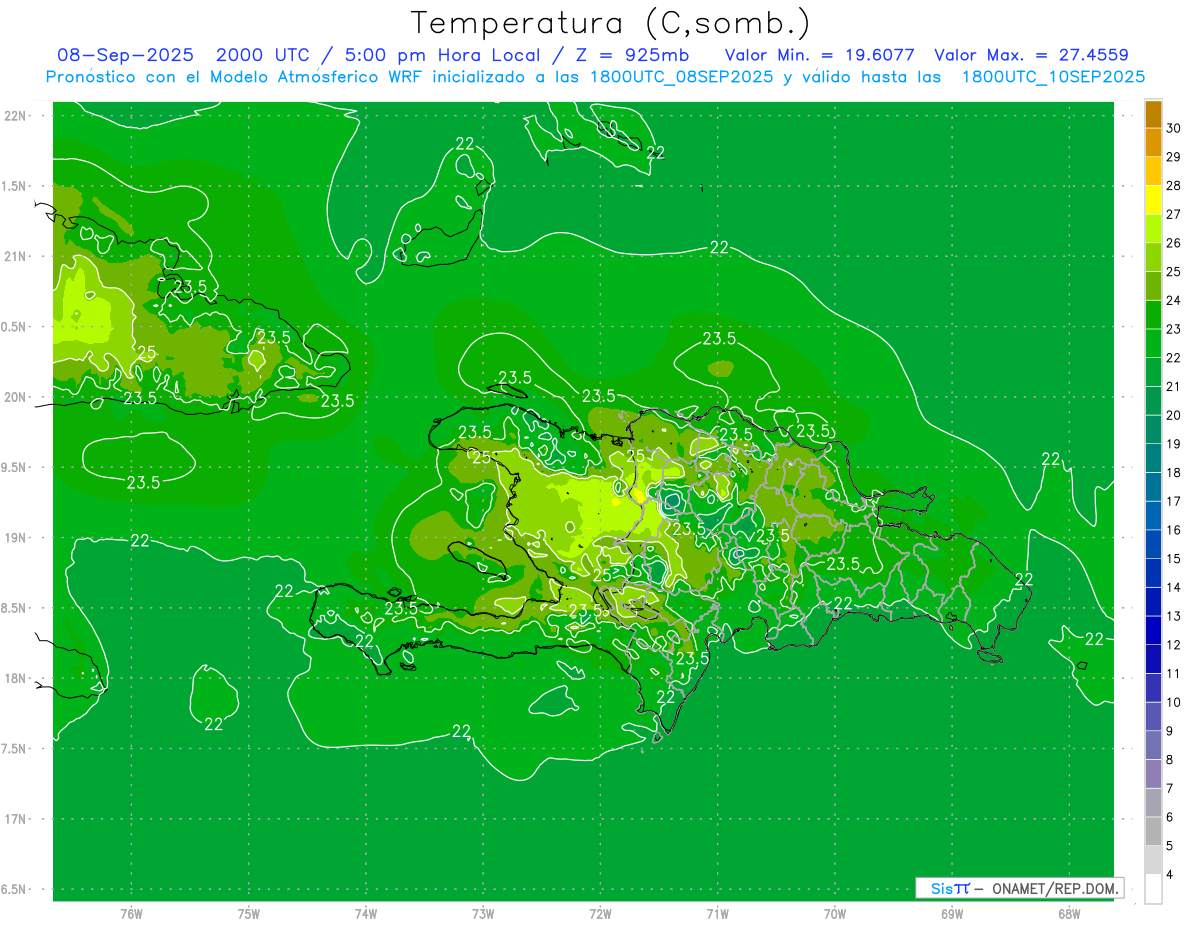Click the 68W longitude axis label
This screenshot has height=927, width=1200.
coord(1068,913)
